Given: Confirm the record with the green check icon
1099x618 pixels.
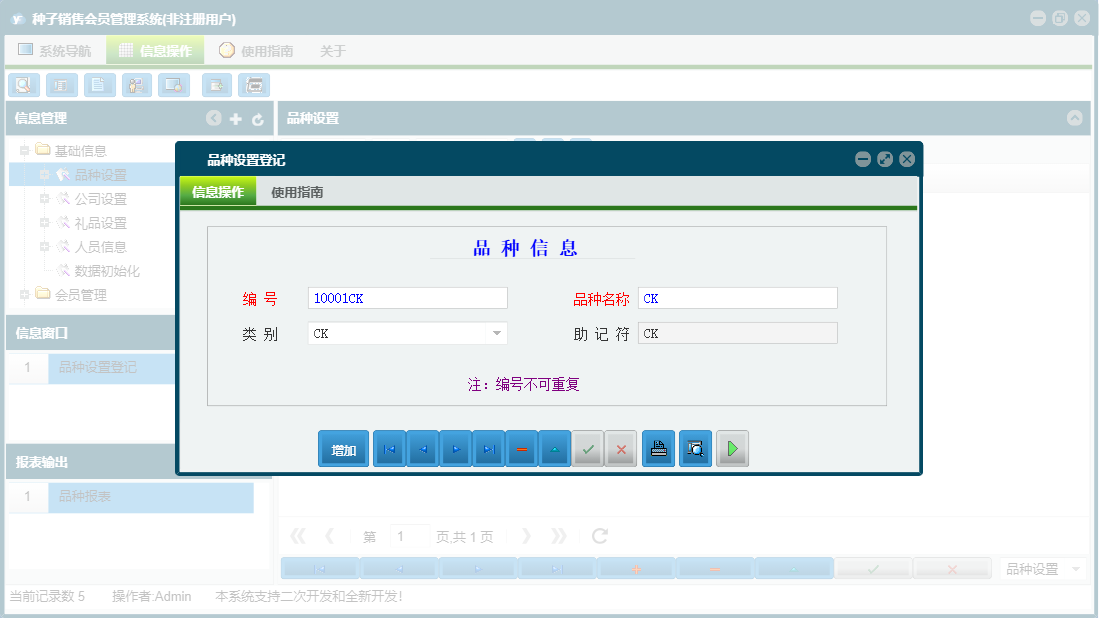Looking at the screenshot, I should (588, 448).
